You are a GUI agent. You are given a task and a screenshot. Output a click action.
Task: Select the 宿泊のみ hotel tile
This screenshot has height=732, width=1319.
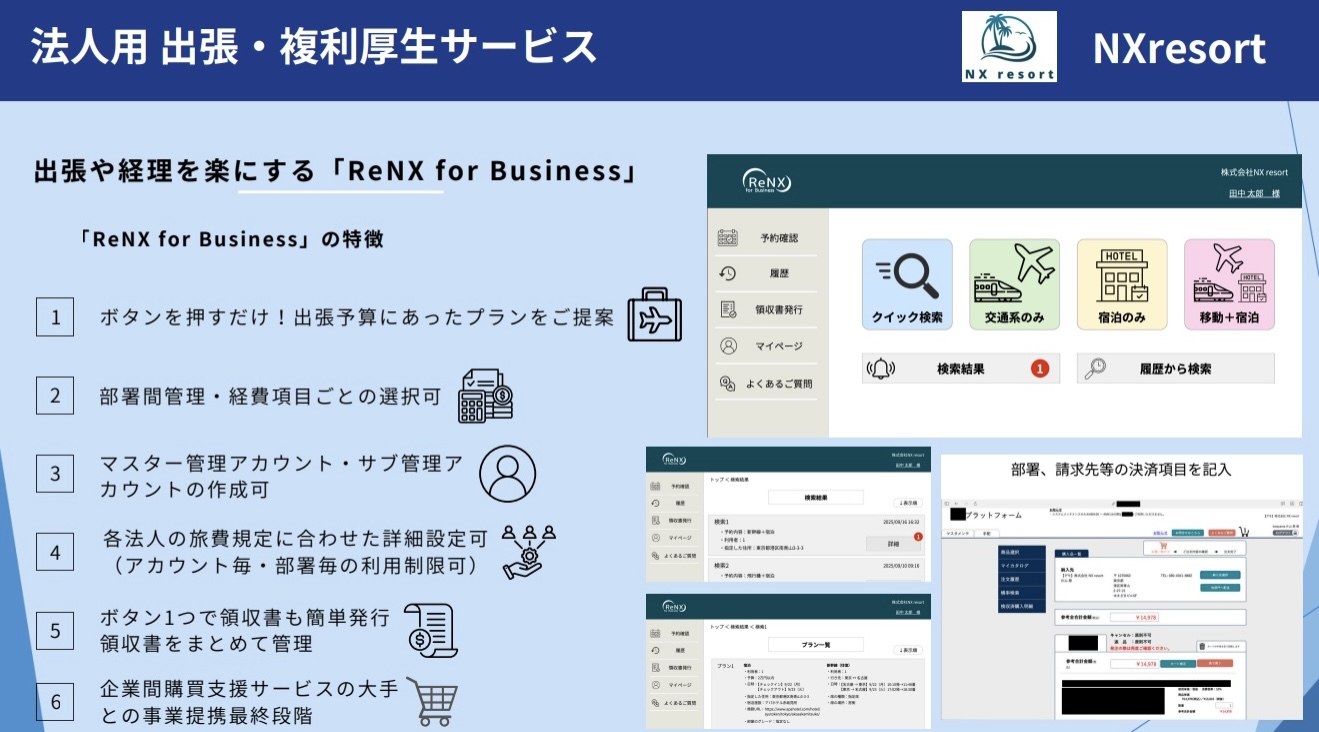1122,285
